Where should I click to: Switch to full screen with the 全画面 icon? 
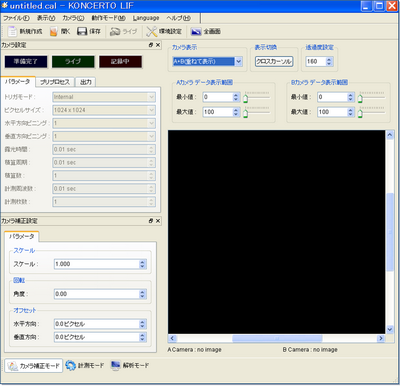point(196,32)
